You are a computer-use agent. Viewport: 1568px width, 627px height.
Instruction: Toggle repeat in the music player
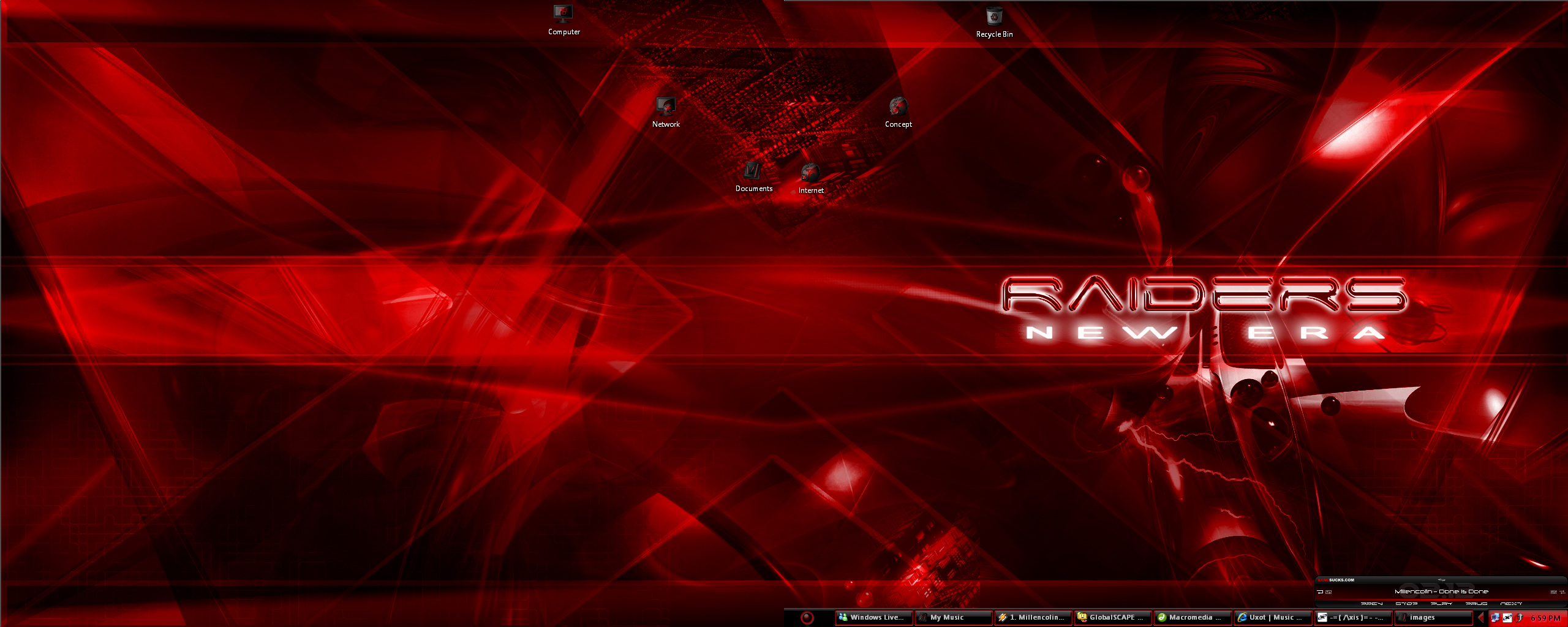click(1320, 591)
